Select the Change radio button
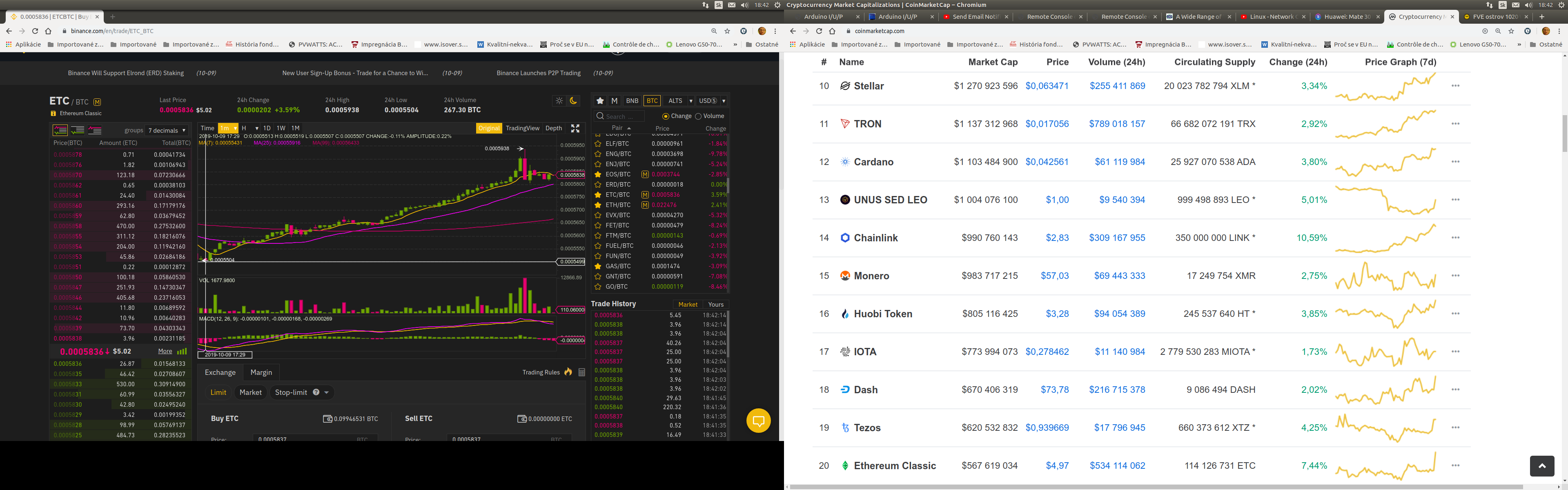 tap(666, 116)
